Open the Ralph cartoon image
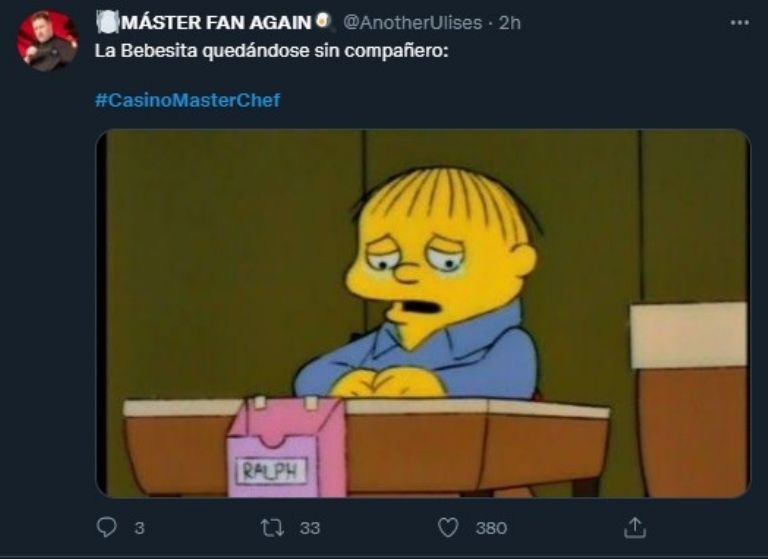Screen dimensions: 768x559 [x=423, y=314]
